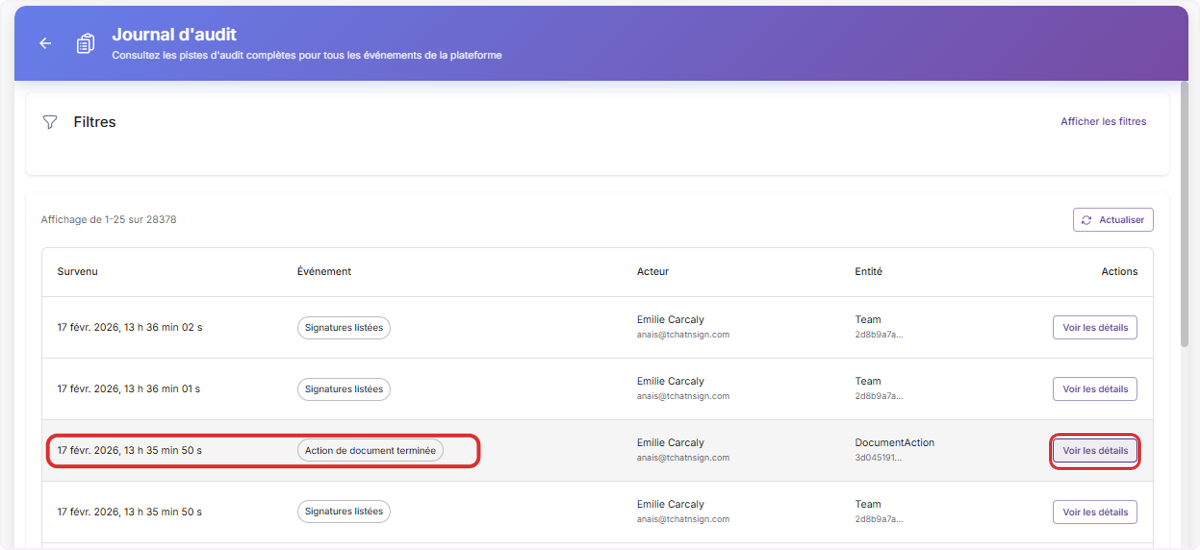Click the Journal d'audit title
1200x550 pixels.
pos(174,35)
